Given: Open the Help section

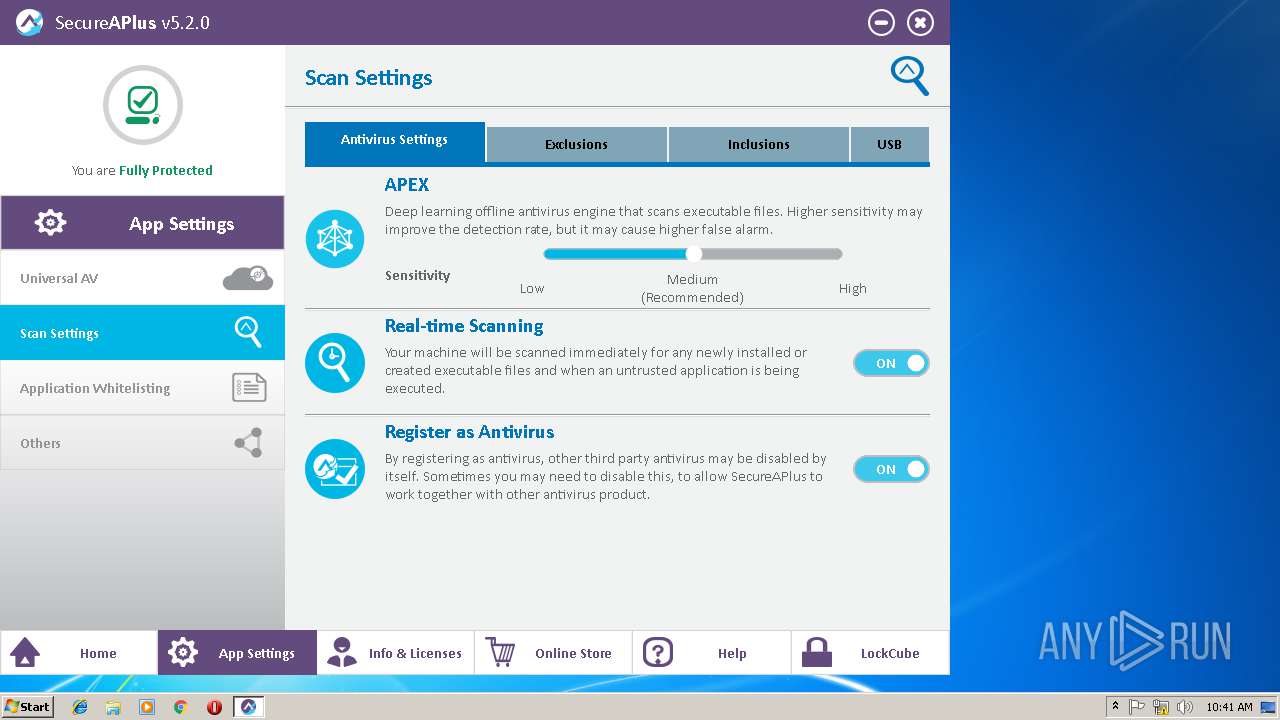Looking at the screenshot, I should tap(711, 653).
